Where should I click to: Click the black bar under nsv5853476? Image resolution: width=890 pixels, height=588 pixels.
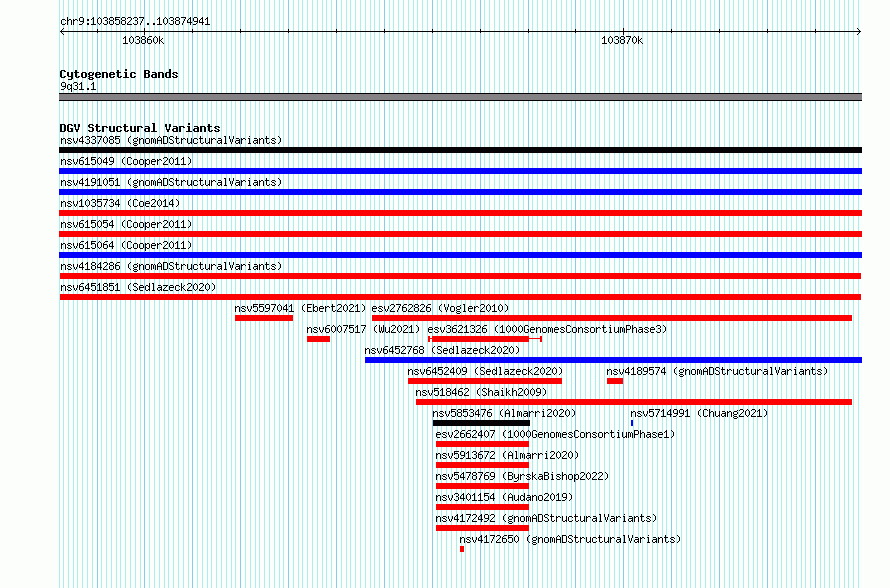(481, 423)
